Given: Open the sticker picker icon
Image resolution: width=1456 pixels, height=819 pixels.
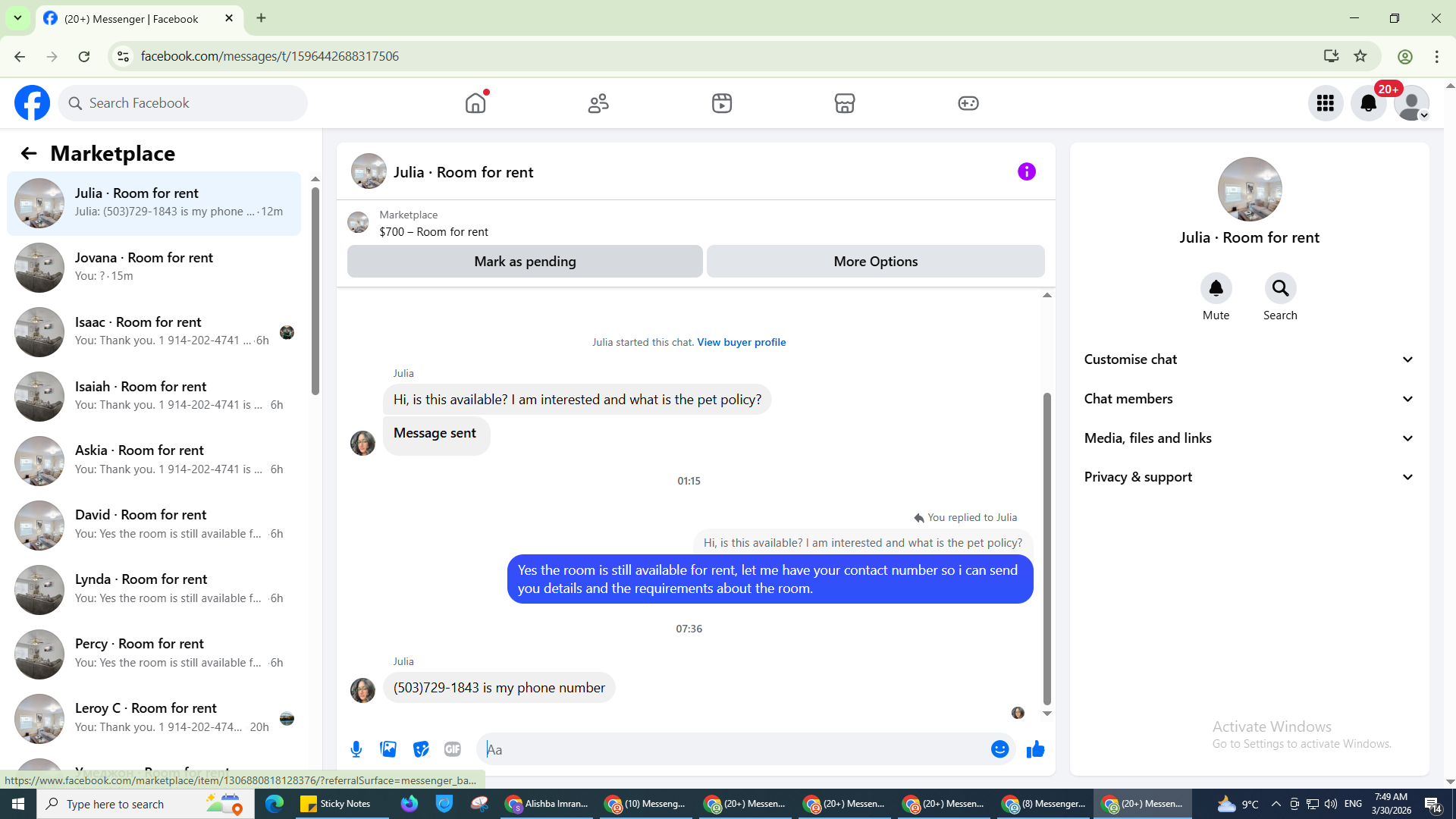Looking at the screenshot, I should click(421, 749).
